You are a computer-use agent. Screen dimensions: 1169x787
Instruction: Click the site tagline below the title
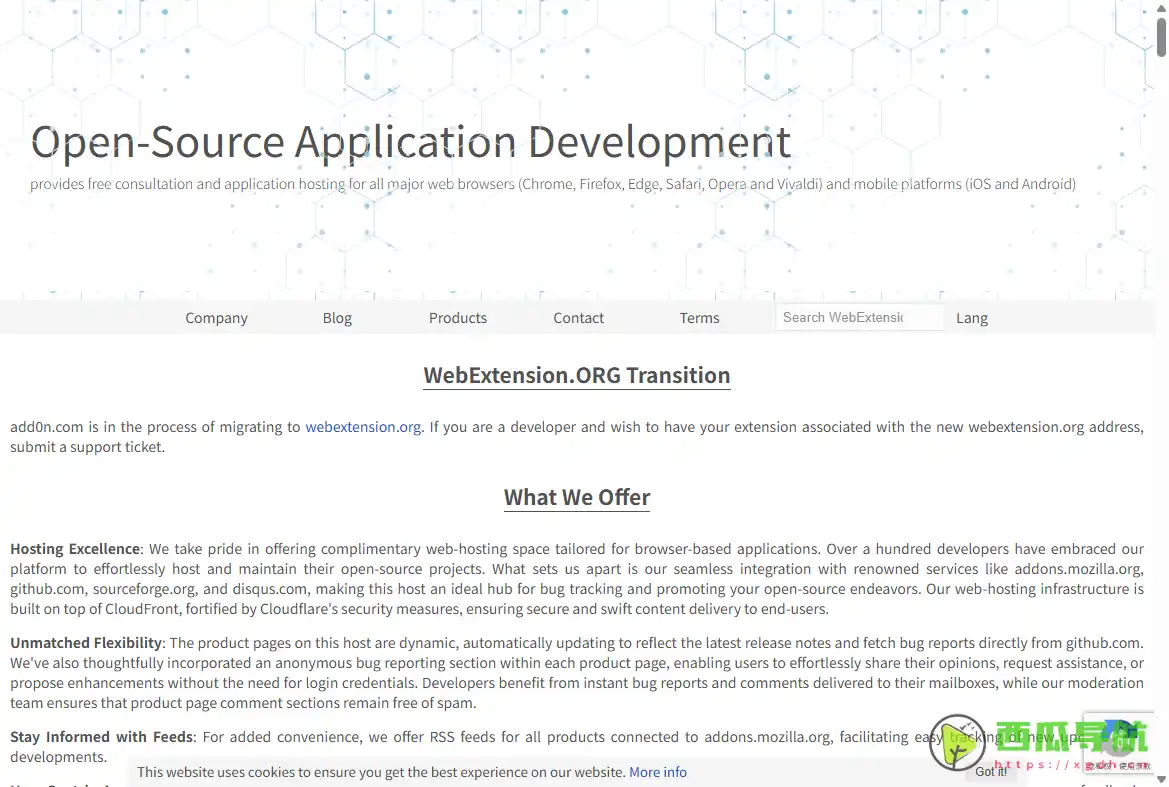pos(552,184)
